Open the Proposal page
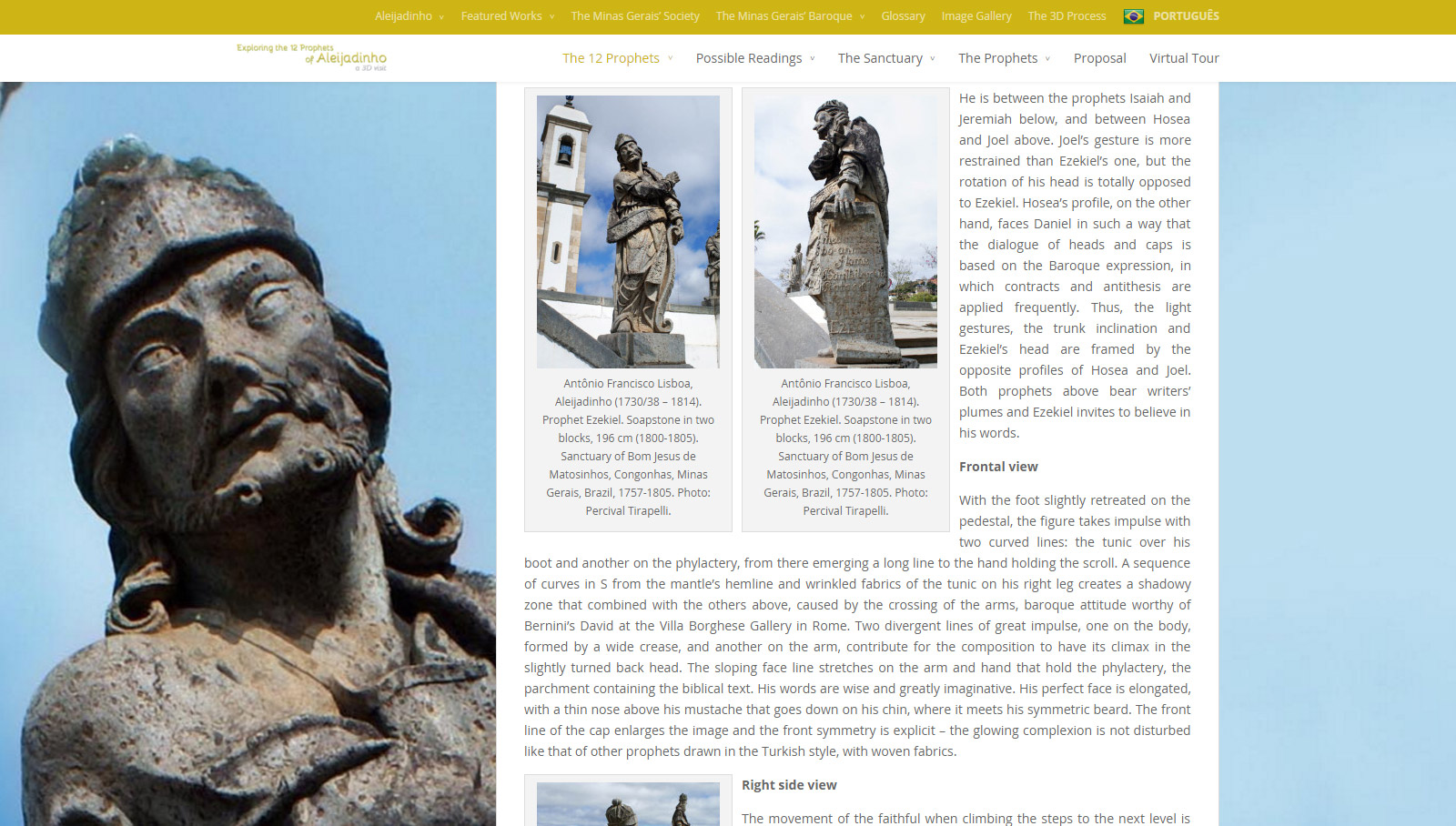 click(1099, 58)
